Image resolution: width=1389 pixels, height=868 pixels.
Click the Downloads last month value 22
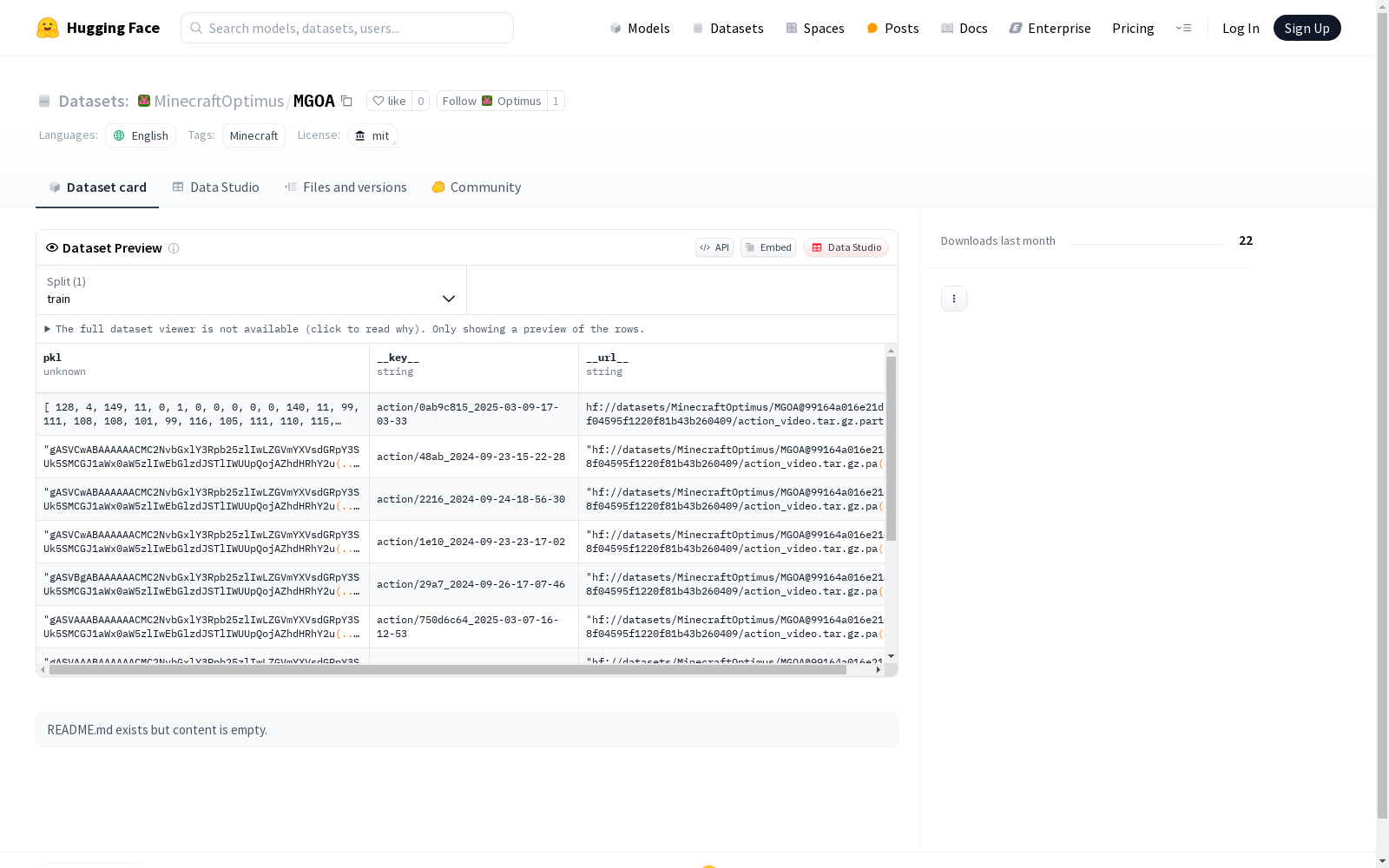tap(1246, 240)
